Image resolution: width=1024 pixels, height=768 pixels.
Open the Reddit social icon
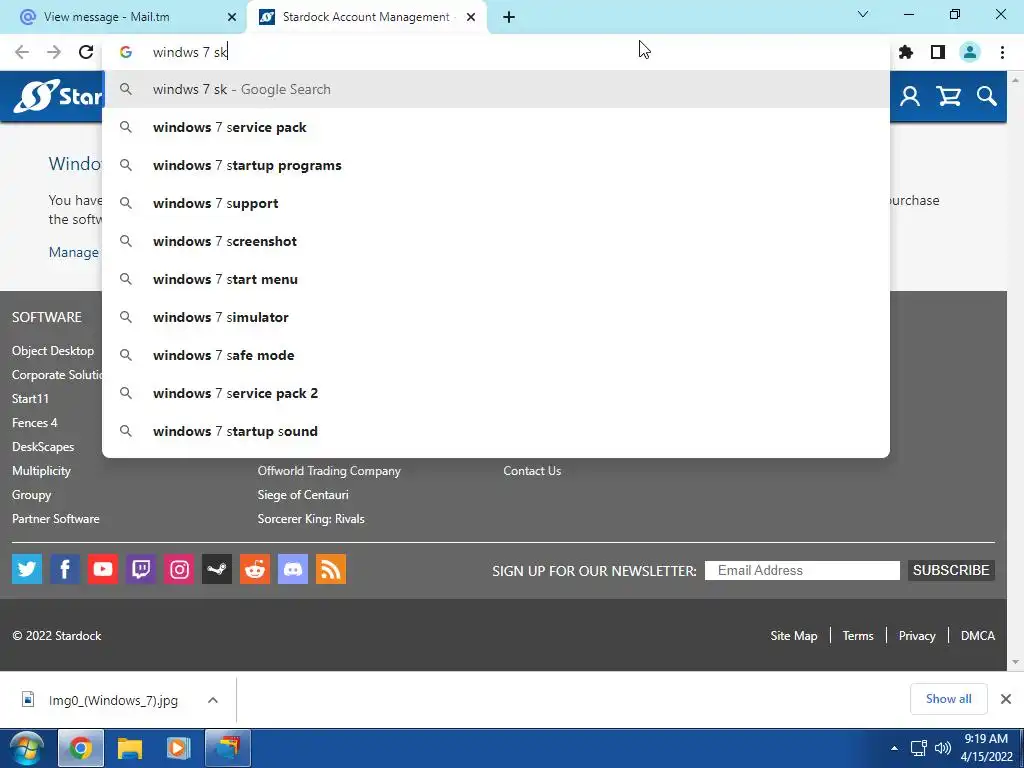click(x=255, y=569)
